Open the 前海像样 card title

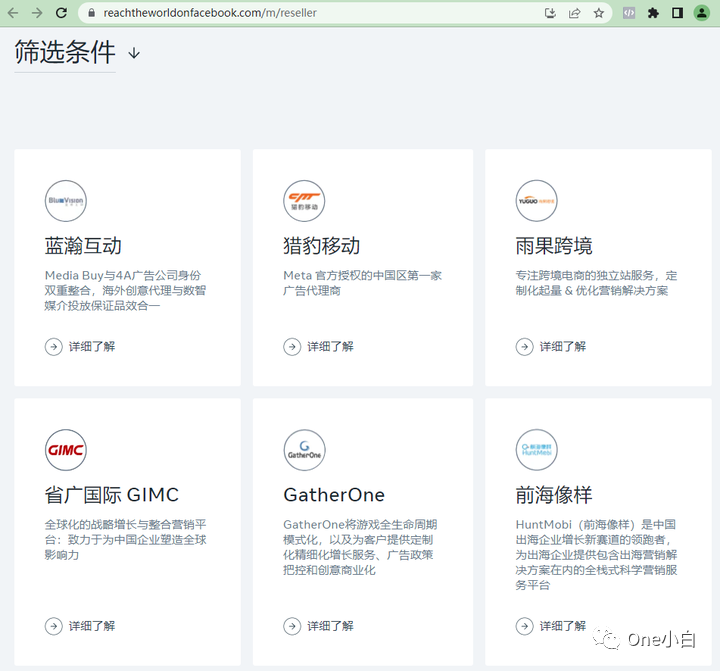[x=554, y=495]
